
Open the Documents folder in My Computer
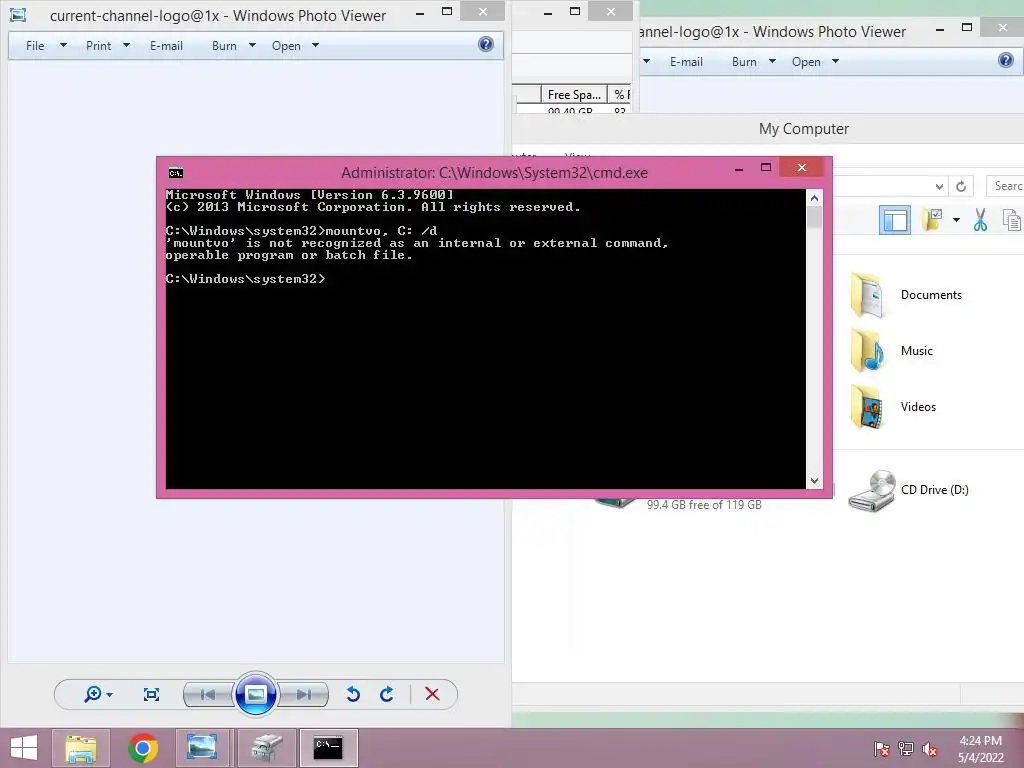pyautogui.click(x=906, y=295)
